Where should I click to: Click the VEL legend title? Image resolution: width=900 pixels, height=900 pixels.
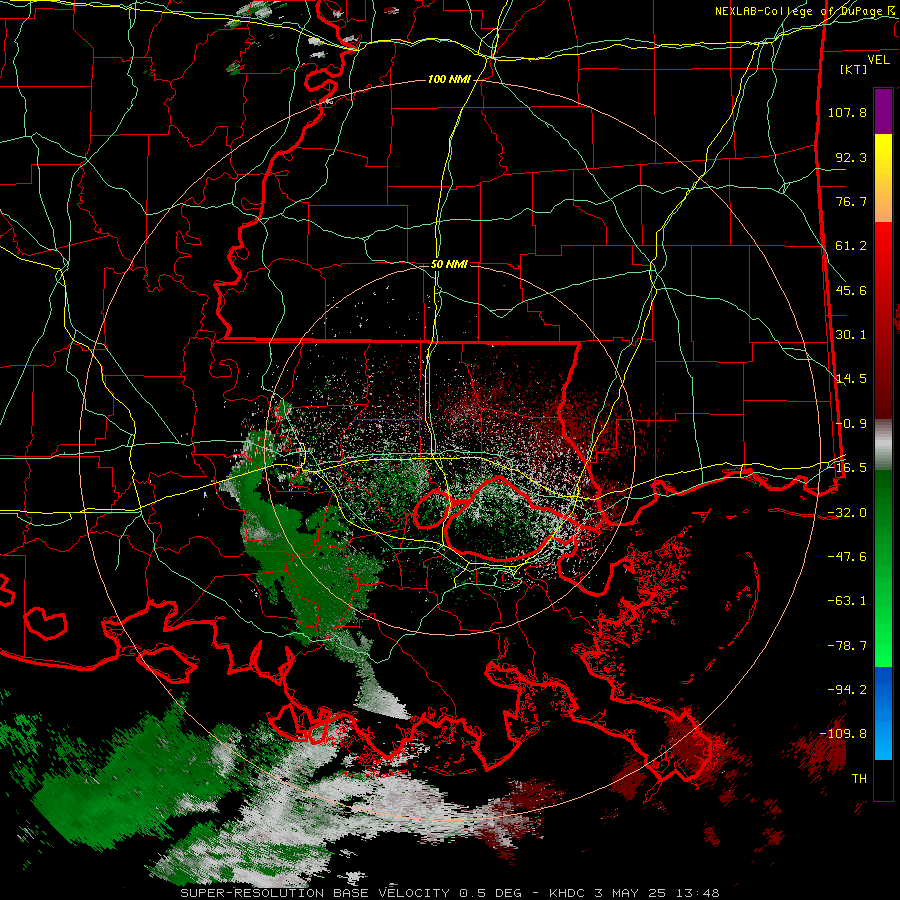tap(879, 60)
